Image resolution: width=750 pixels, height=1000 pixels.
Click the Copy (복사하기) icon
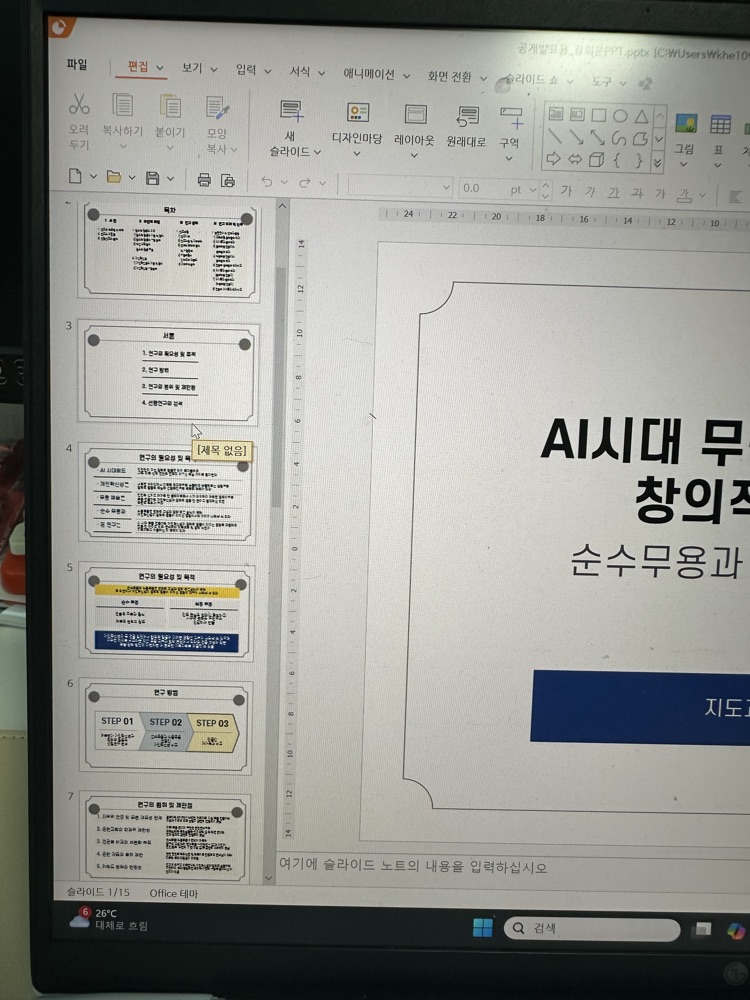pyautogui.click(x=122, y=105)
